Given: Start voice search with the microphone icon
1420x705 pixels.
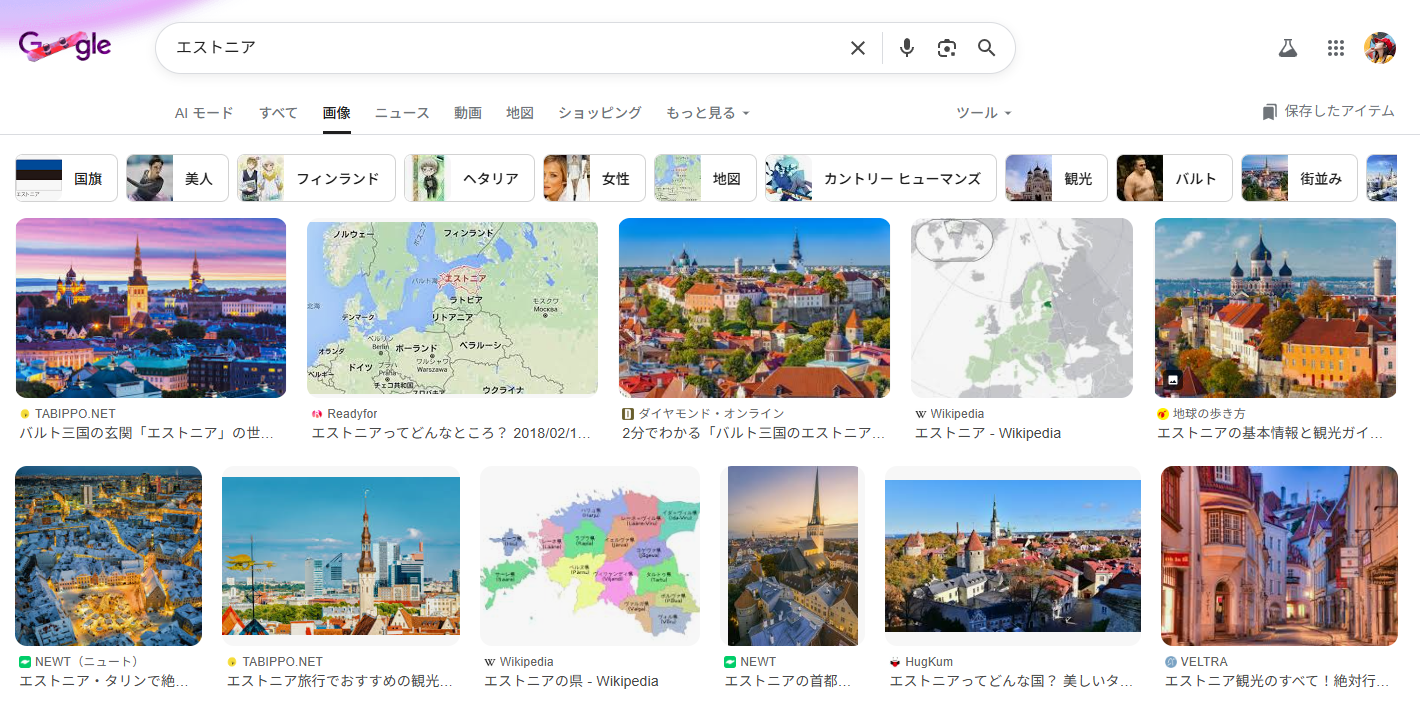Looking at the screenshot, I should pos(906,48).
